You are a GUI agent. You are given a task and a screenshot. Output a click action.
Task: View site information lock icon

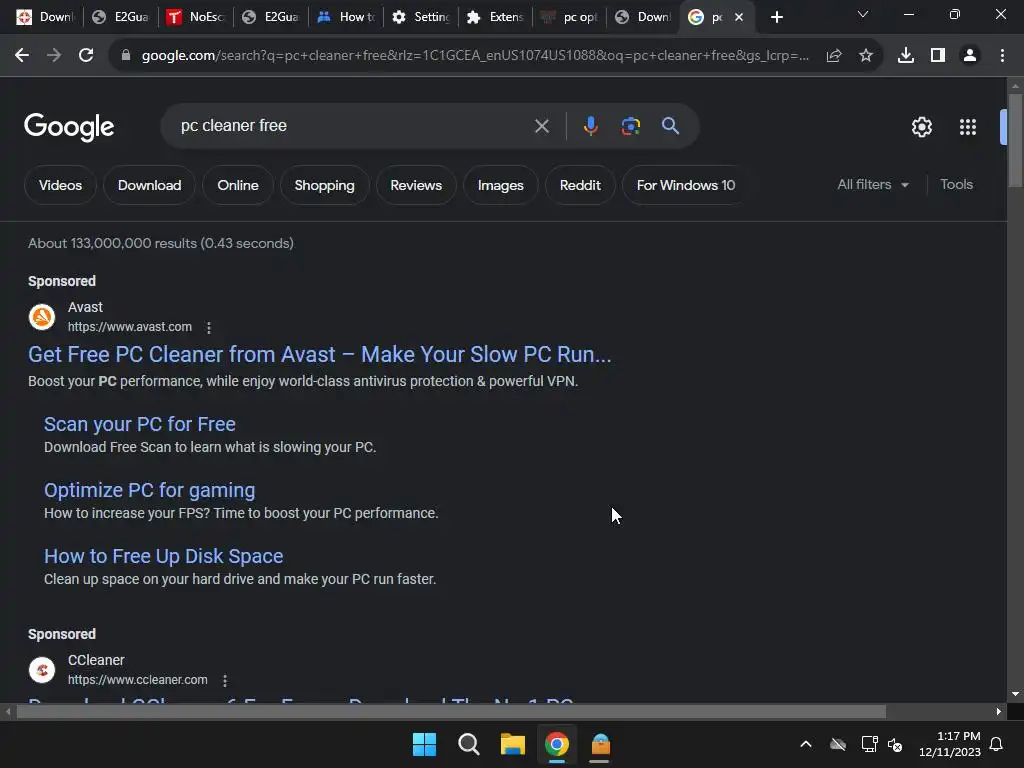tap(126, 56)
